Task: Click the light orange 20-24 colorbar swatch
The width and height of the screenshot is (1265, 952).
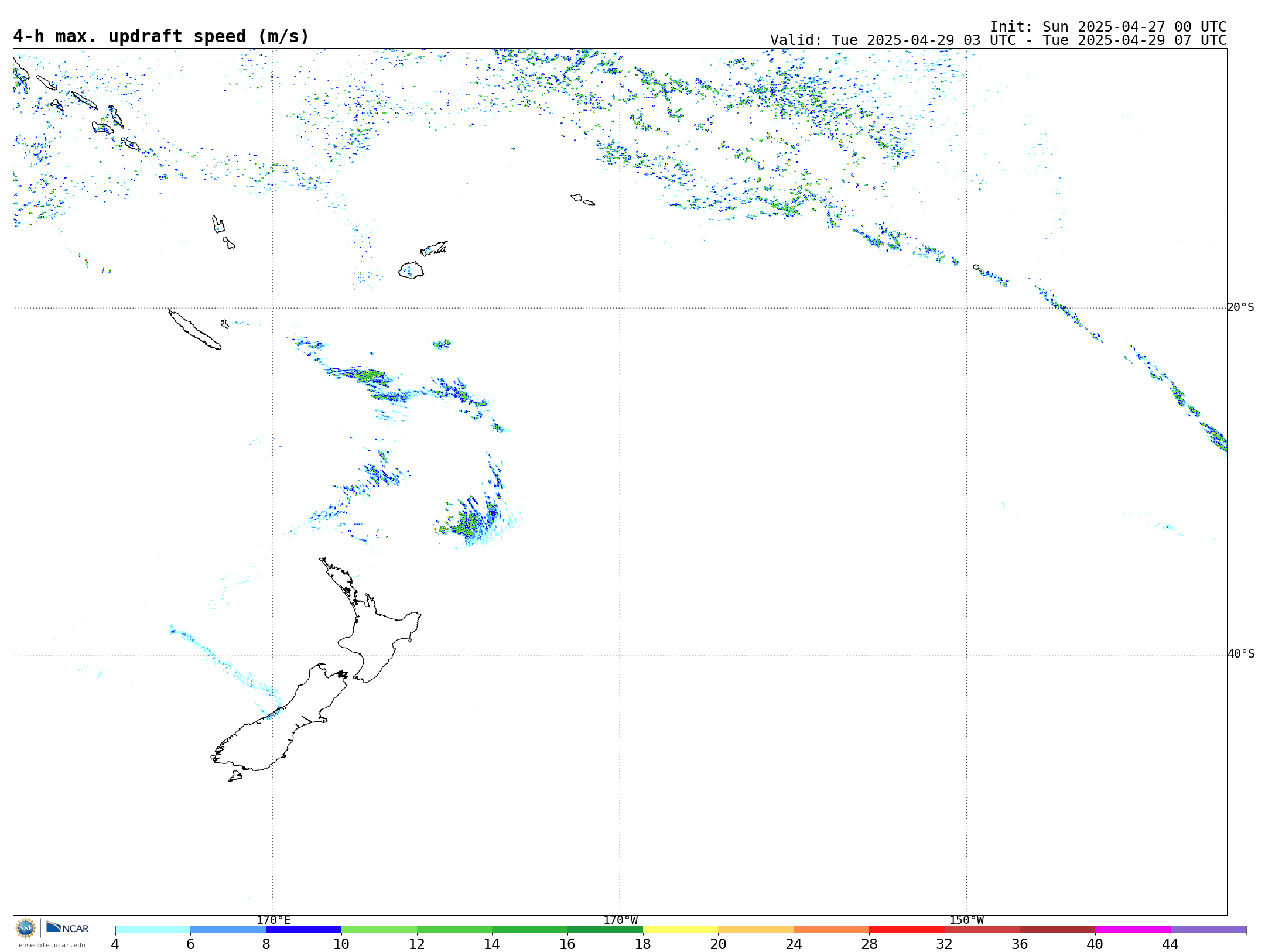Action: tap(756, 930)
